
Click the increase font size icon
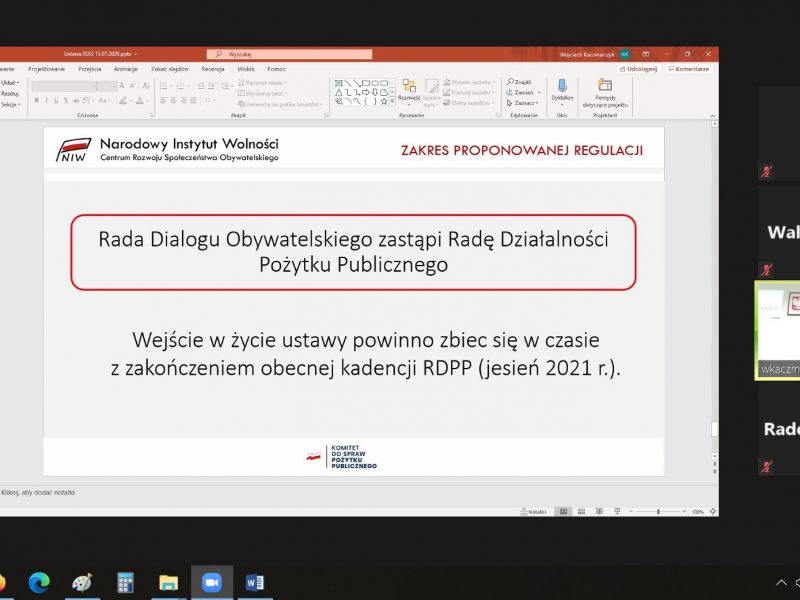point(122,86)
